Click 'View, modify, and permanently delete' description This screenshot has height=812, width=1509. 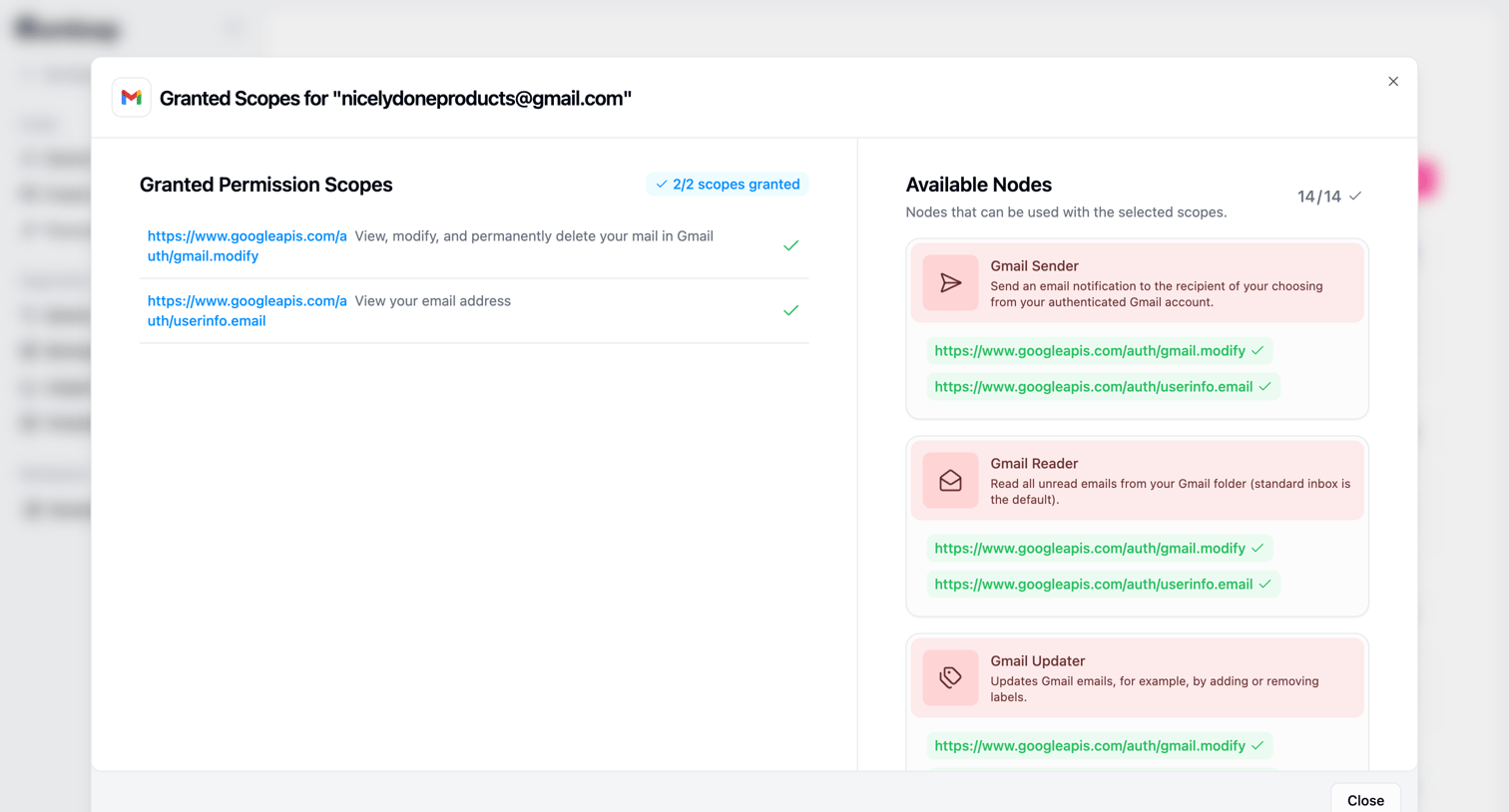[x=534, y=236]
